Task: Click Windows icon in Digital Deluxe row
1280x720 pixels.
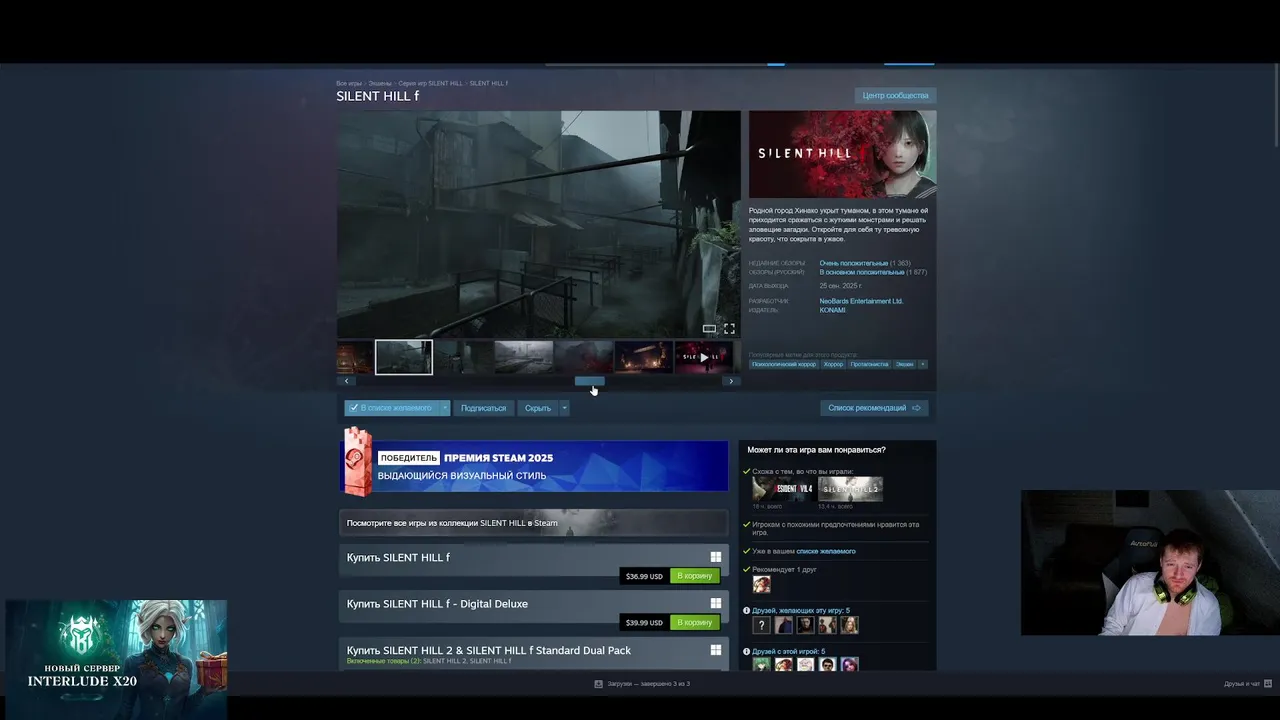Action: click(x=716, y=603)
